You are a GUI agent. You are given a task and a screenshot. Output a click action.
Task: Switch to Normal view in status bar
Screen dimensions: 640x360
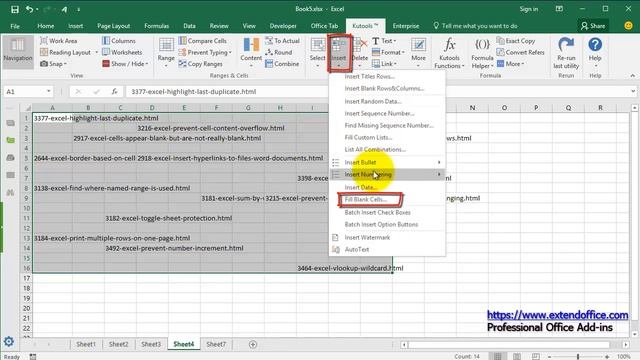click(x=498, y=356)
